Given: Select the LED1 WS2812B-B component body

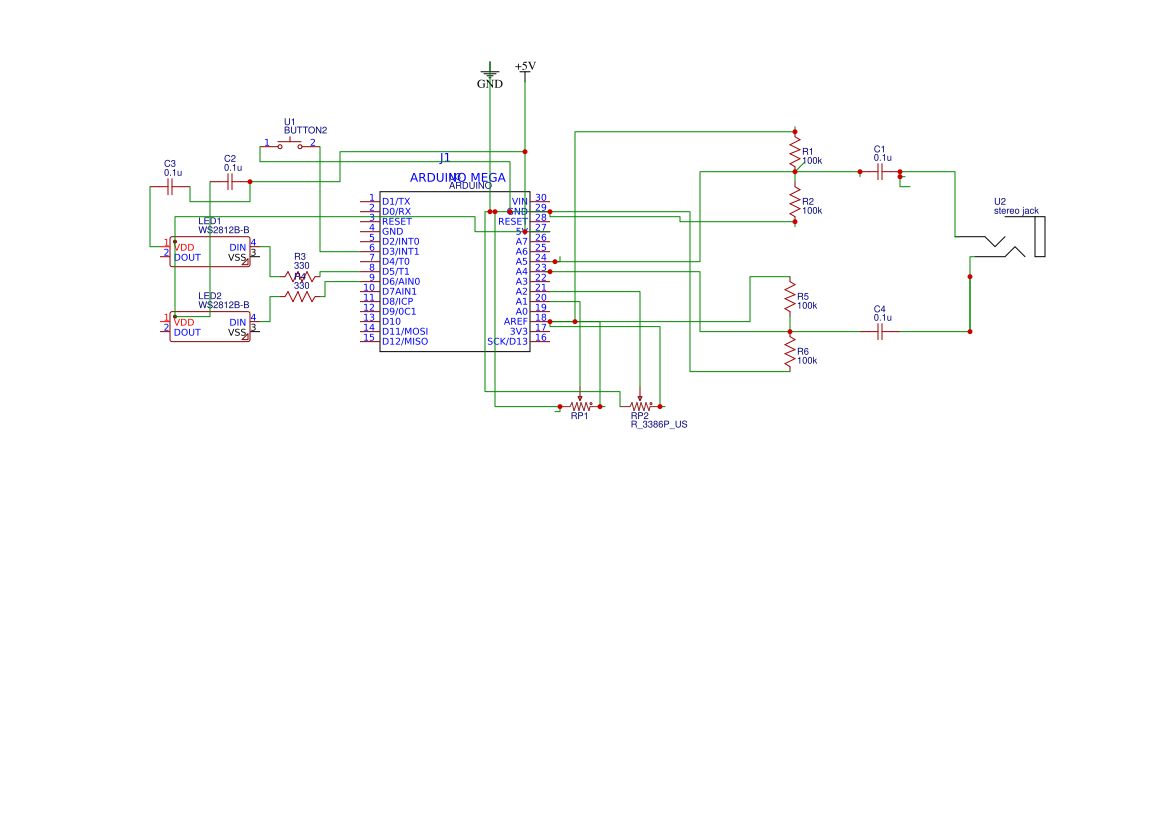Looking at the screenshot, I should tap(210, 252).
